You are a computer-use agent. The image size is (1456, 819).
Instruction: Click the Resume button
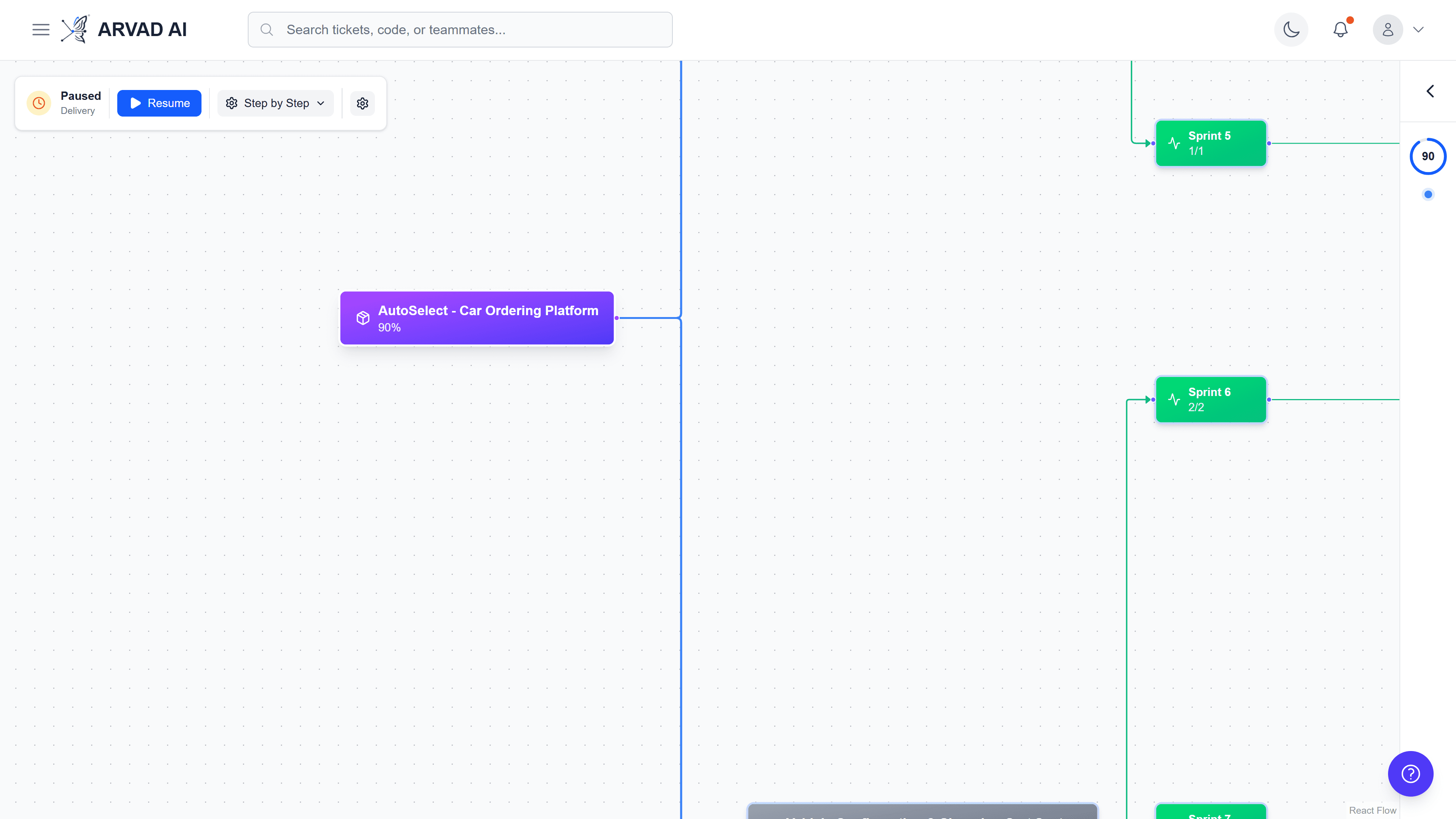[x=159, y=103]
